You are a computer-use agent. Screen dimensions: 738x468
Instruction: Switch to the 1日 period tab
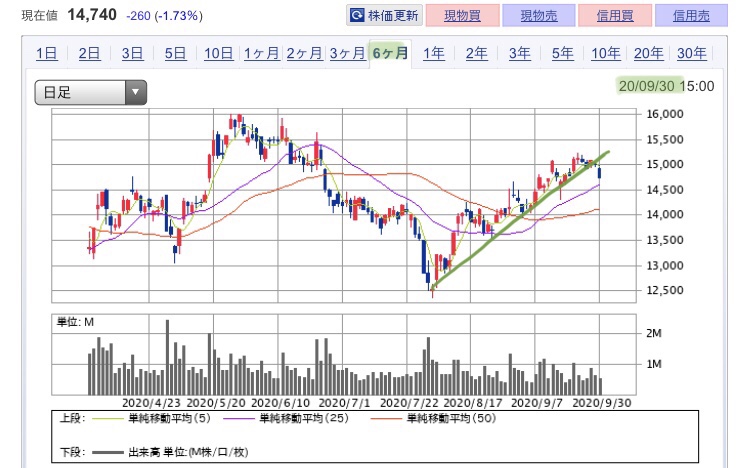pos(47,53)
